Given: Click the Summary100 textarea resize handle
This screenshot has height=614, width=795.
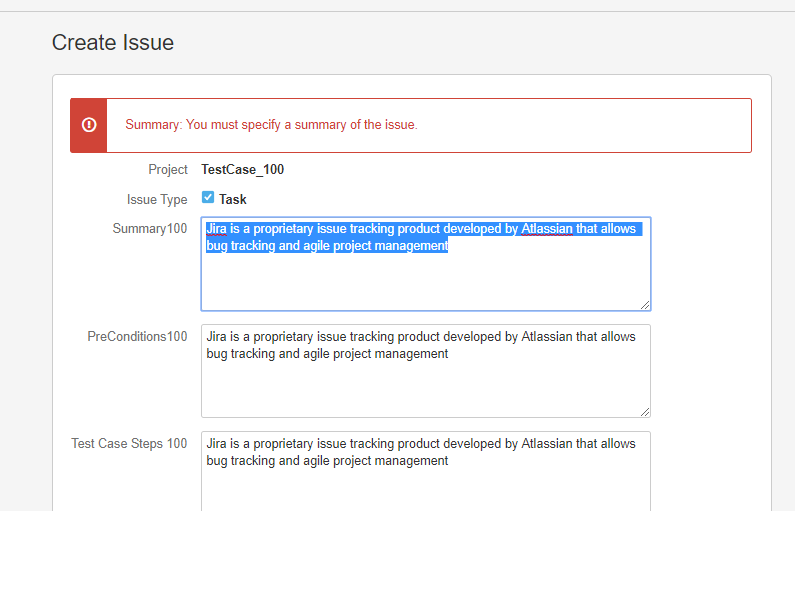Looking at the screenshot, I should [645, 305].
